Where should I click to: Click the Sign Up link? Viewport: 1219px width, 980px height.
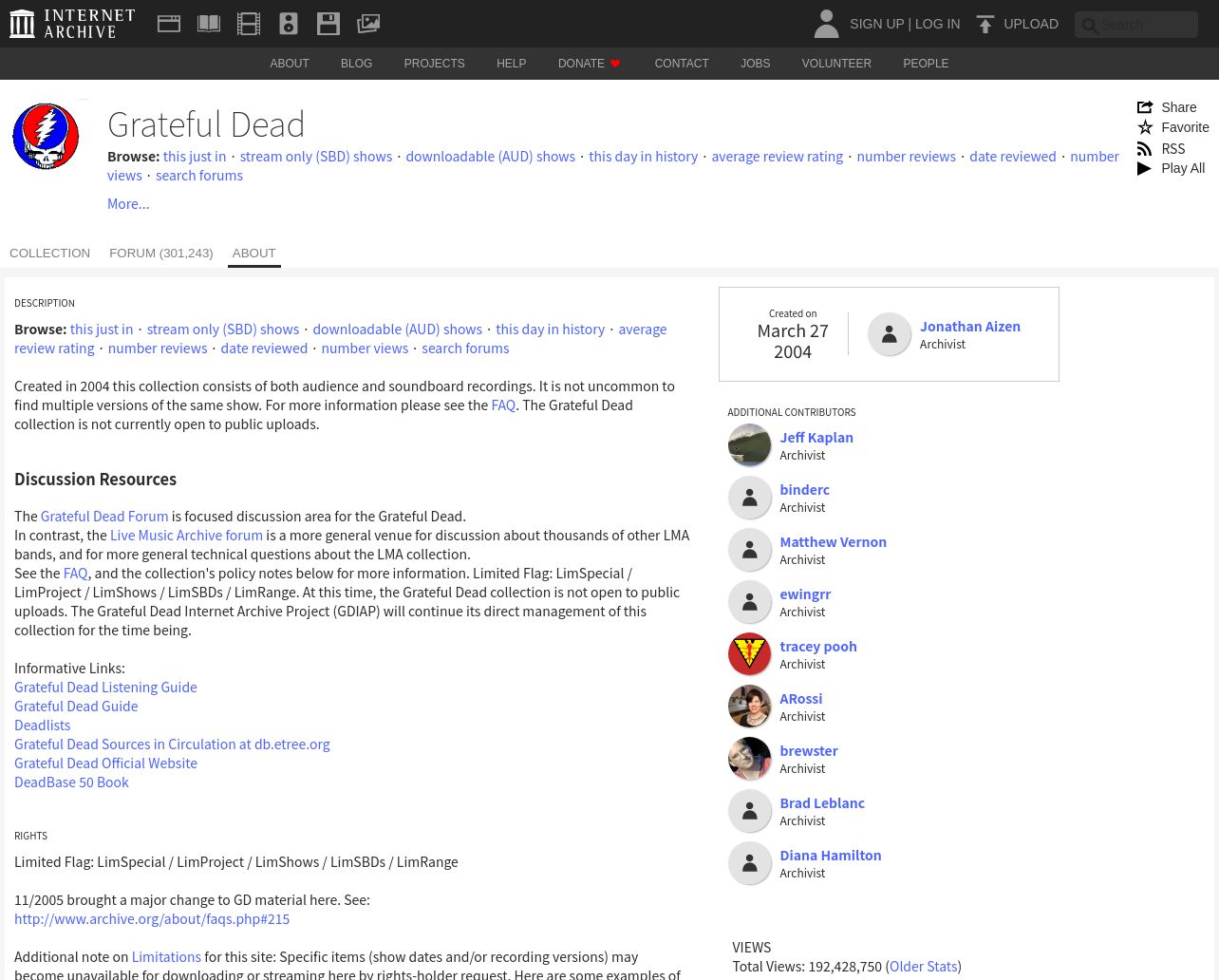[x=876, y=24]
